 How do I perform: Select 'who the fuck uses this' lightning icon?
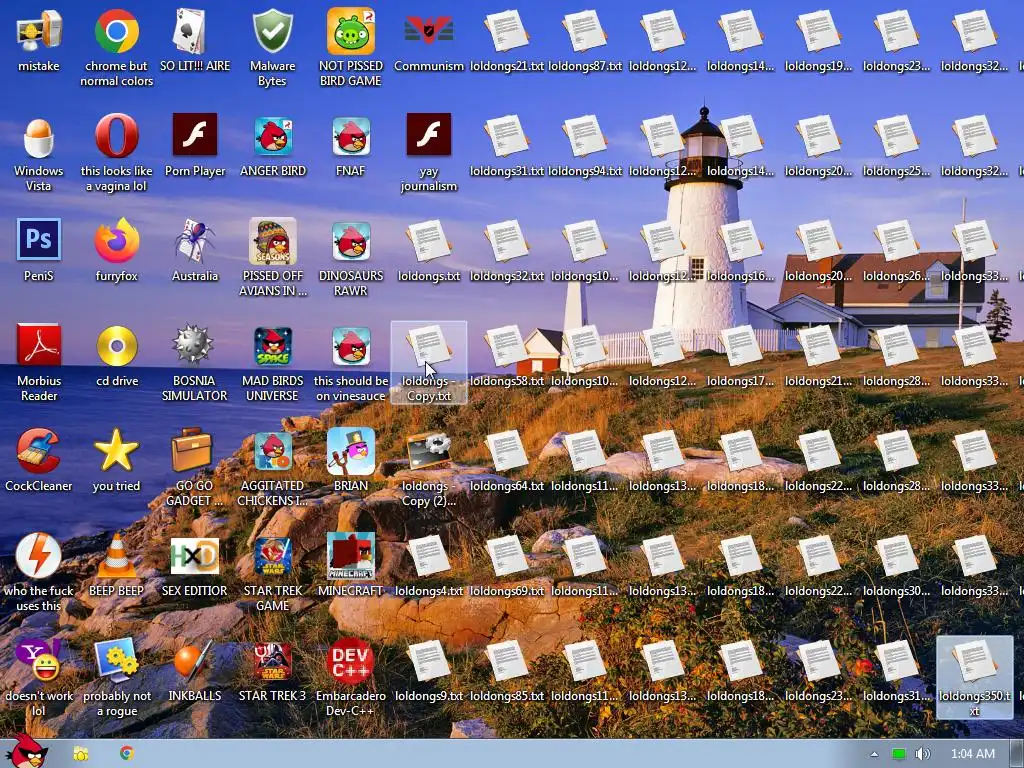[39, 555]
